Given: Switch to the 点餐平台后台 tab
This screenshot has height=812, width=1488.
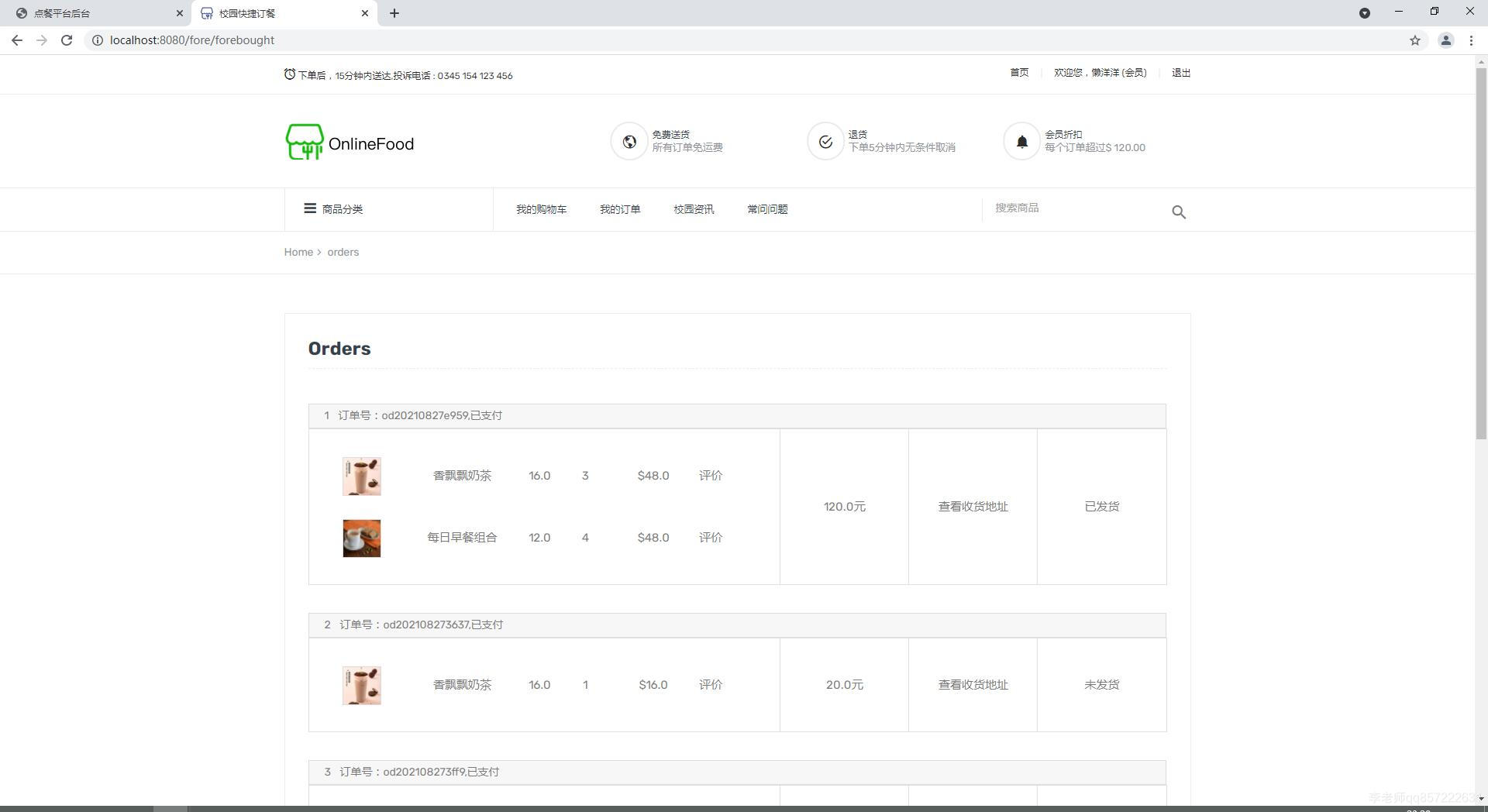Looking at the screenshot, I should (x=95, y=13).
